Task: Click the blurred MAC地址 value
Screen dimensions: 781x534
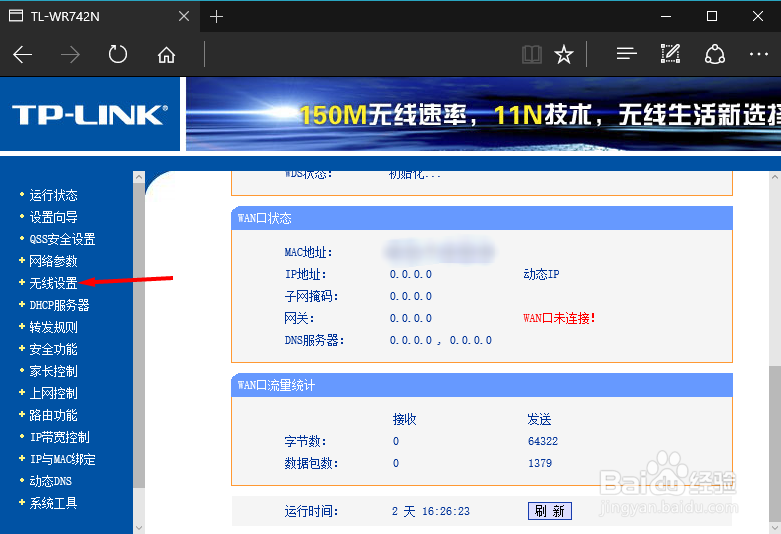Action: [x=439, y=252]
